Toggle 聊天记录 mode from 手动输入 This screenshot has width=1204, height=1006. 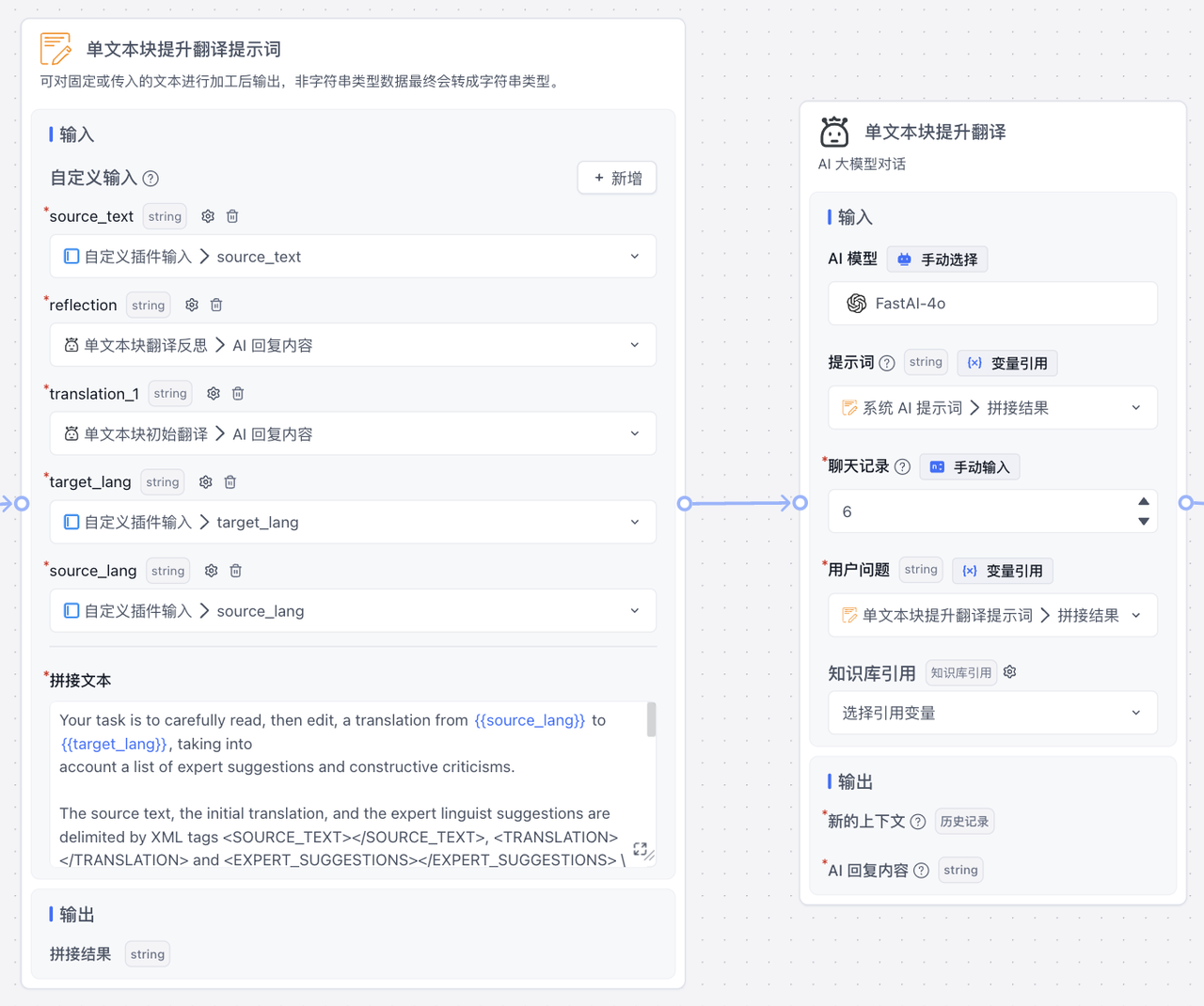coord(969,467)
